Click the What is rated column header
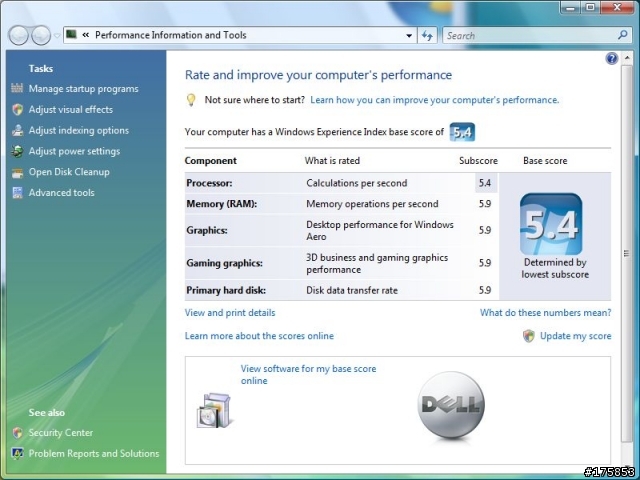 (x=332, y=160)
